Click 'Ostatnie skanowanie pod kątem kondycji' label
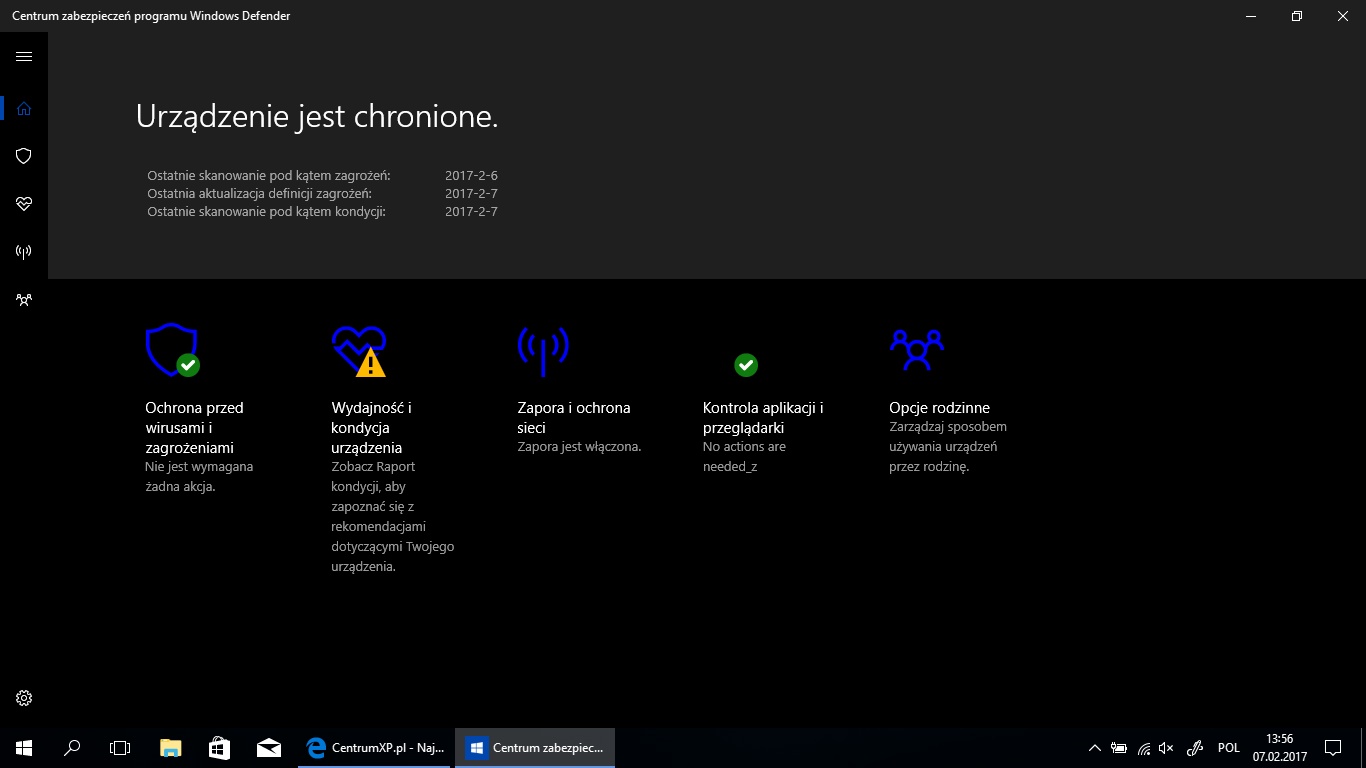Screen dimensions: 1366x768 [266, 212]
